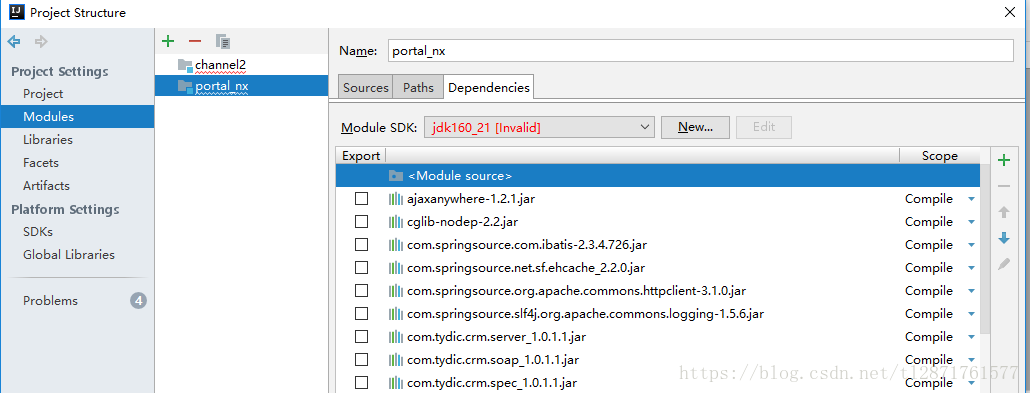
Task: Click the back navigation arrow
Action: pos(14,42)
